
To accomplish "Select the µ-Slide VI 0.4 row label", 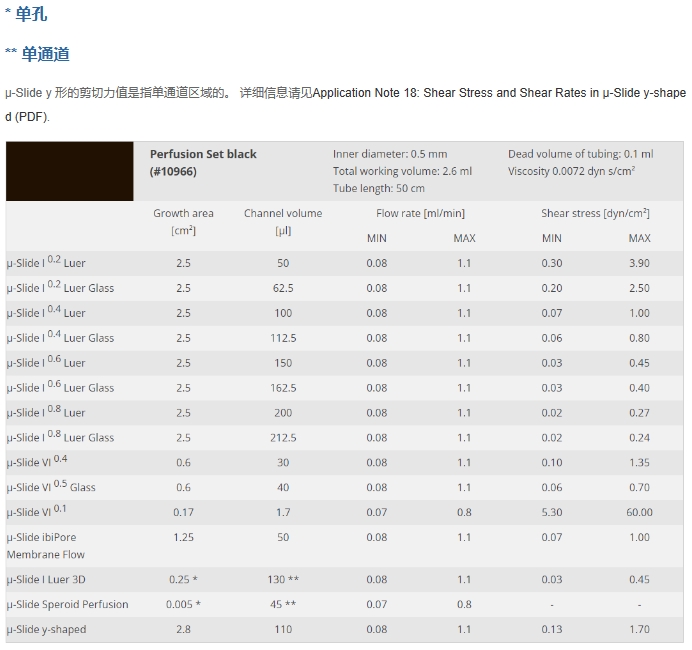I will [x=37, y=462].
